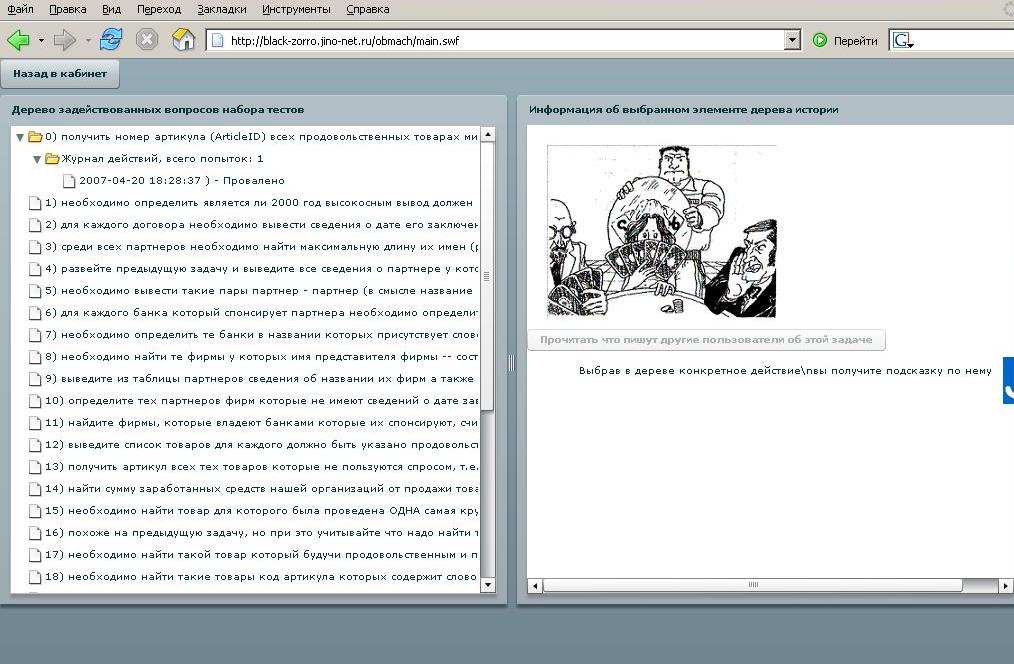Viewport: 1014px width, 664px height.
Task: Click the card players cartoon image
Action: tap(661, 231)
